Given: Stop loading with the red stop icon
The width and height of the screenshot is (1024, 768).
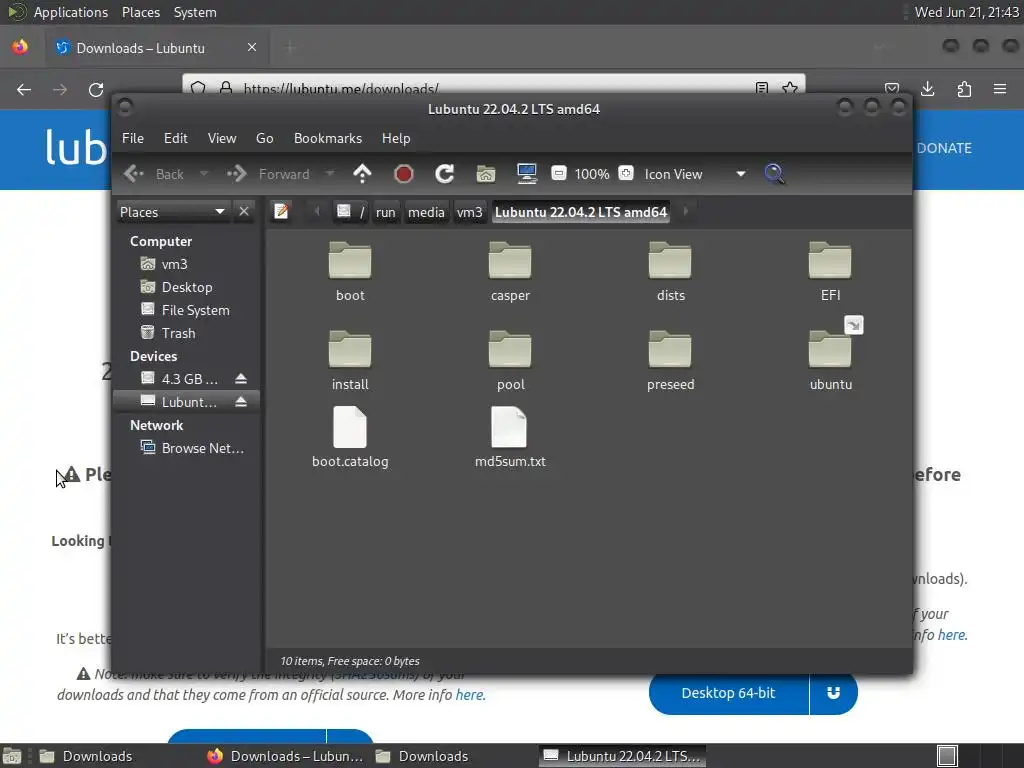Looking at the screenshot, I should pyautogui.click(x=404, y=174).
